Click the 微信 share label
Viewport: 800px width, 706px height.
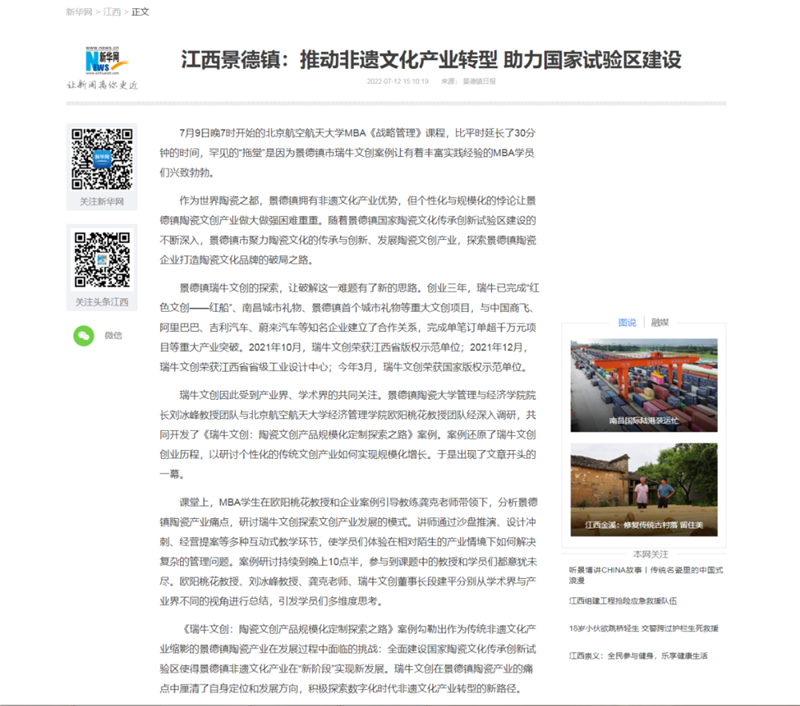point(113,336)
